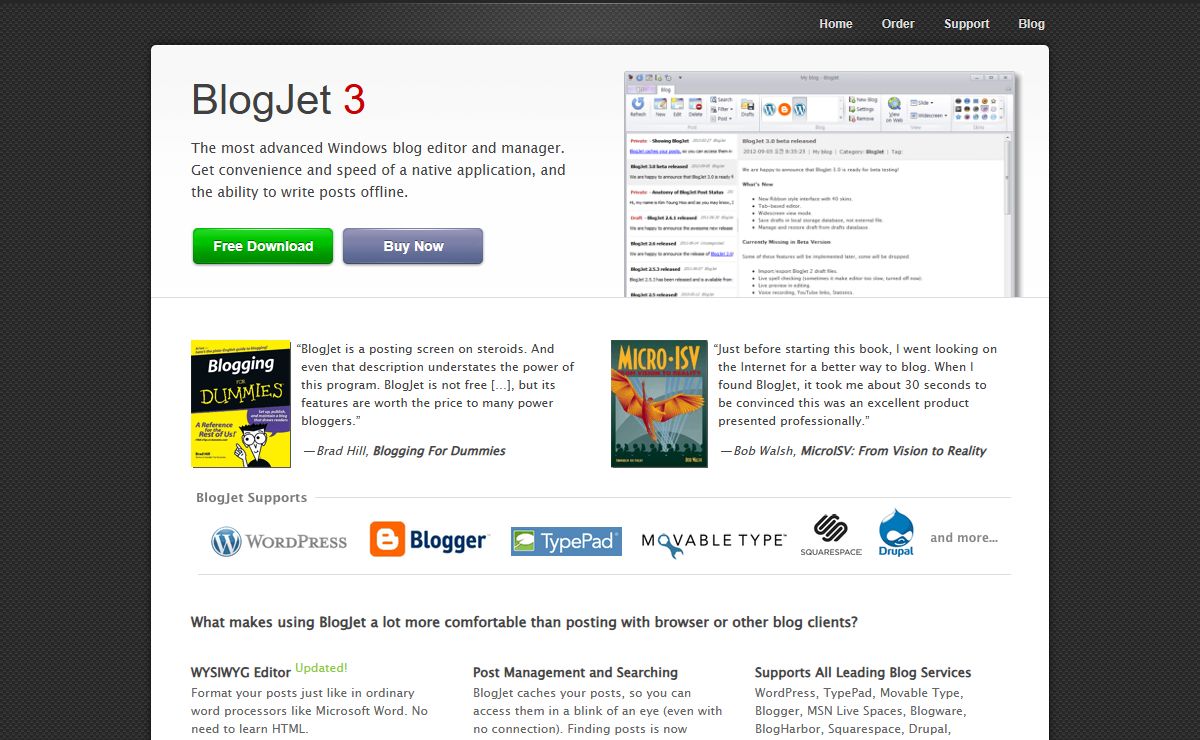Click the TypePad logo
Viewport: 1200px width, 740px height.
(x=566, y=541)
